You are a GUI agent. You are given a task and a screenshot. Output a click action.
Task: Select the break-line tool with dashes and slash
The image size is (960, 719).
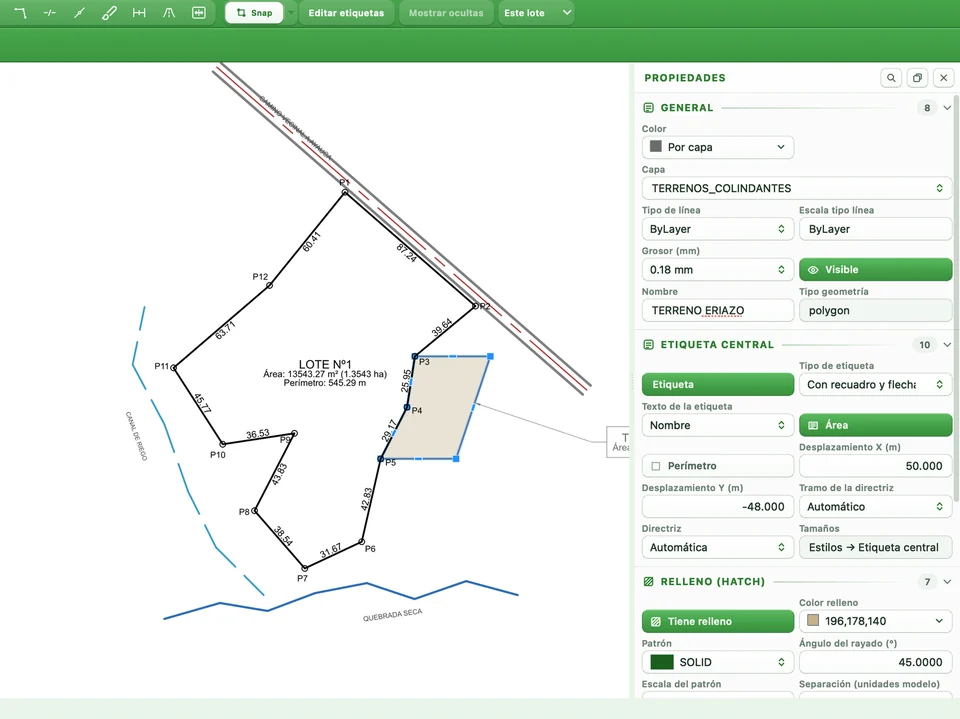click(x=50, y=13)
